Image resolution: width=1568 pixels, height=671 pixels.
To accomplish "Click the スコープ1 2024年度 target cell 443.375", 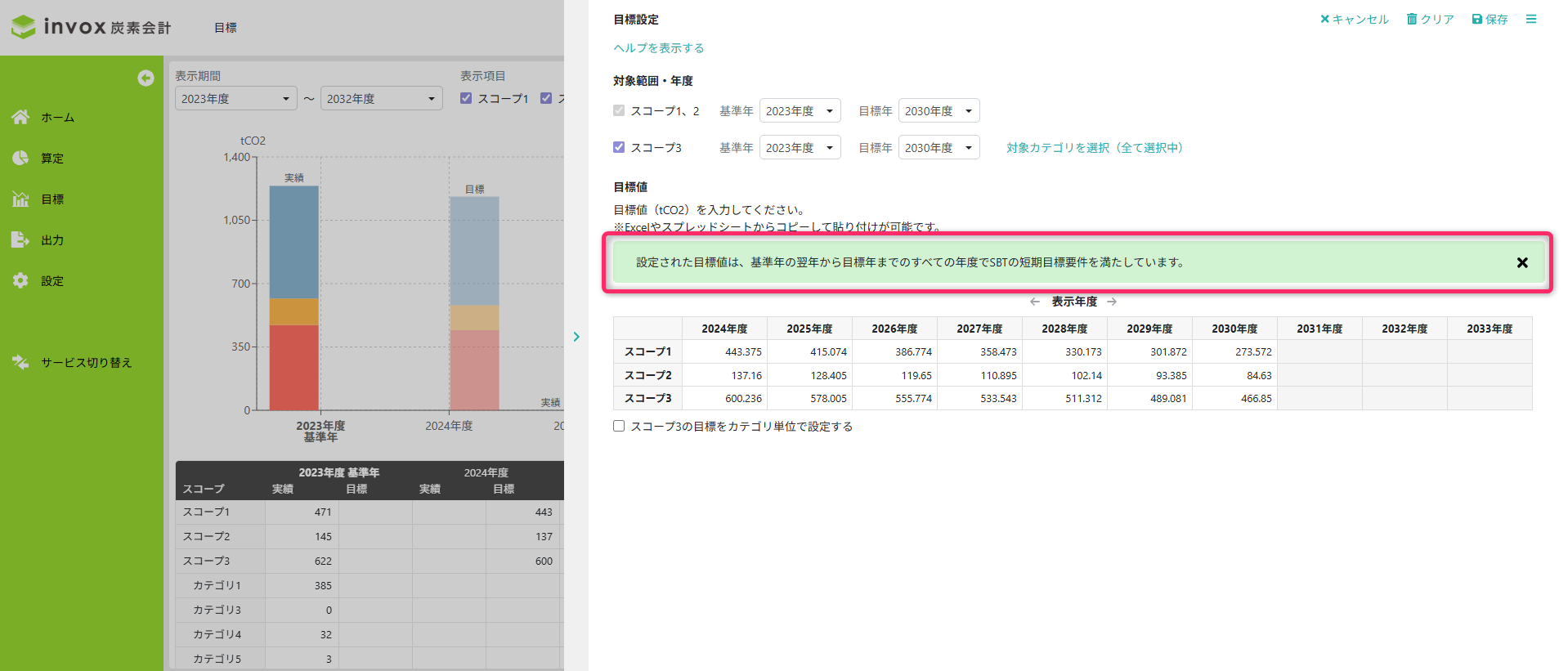I will (724, 351).
